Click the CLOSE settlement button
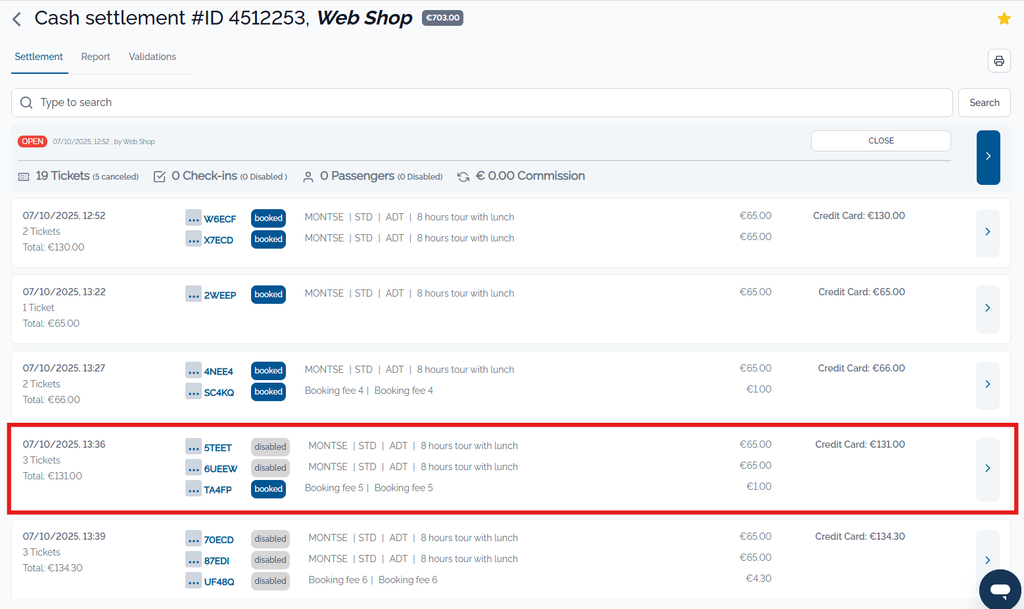The width and height of the screenshot is (1024, 609). [880, 141]
